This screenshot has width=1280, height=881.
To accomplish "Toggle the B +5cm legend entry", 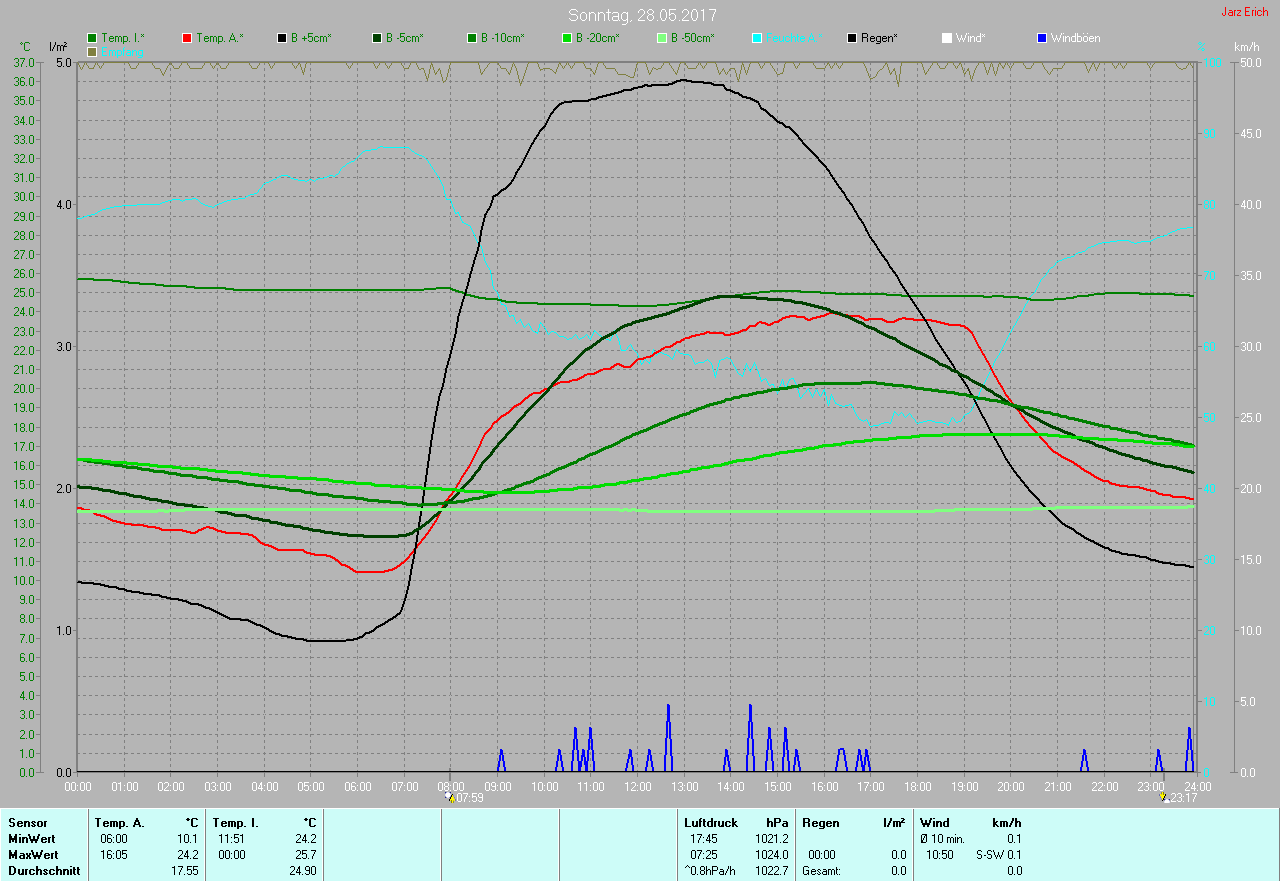I will pos(304,38).
